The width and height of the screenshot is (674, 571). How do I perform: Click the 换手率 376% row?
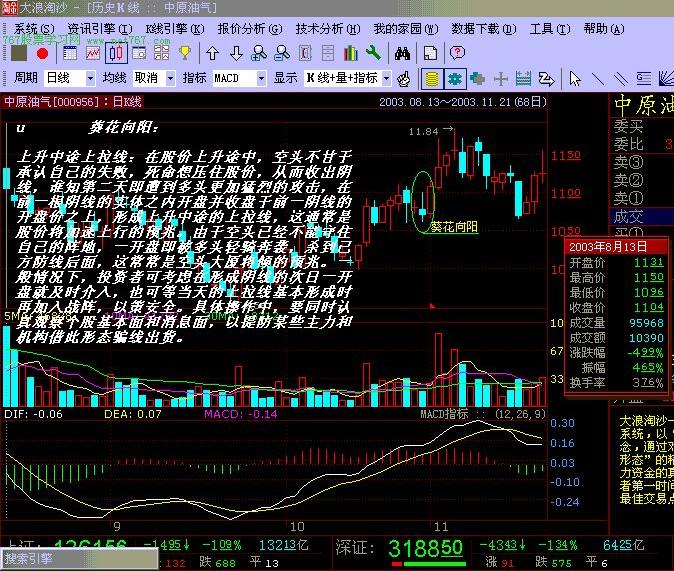pyautogui.click(x=616, y=382)
